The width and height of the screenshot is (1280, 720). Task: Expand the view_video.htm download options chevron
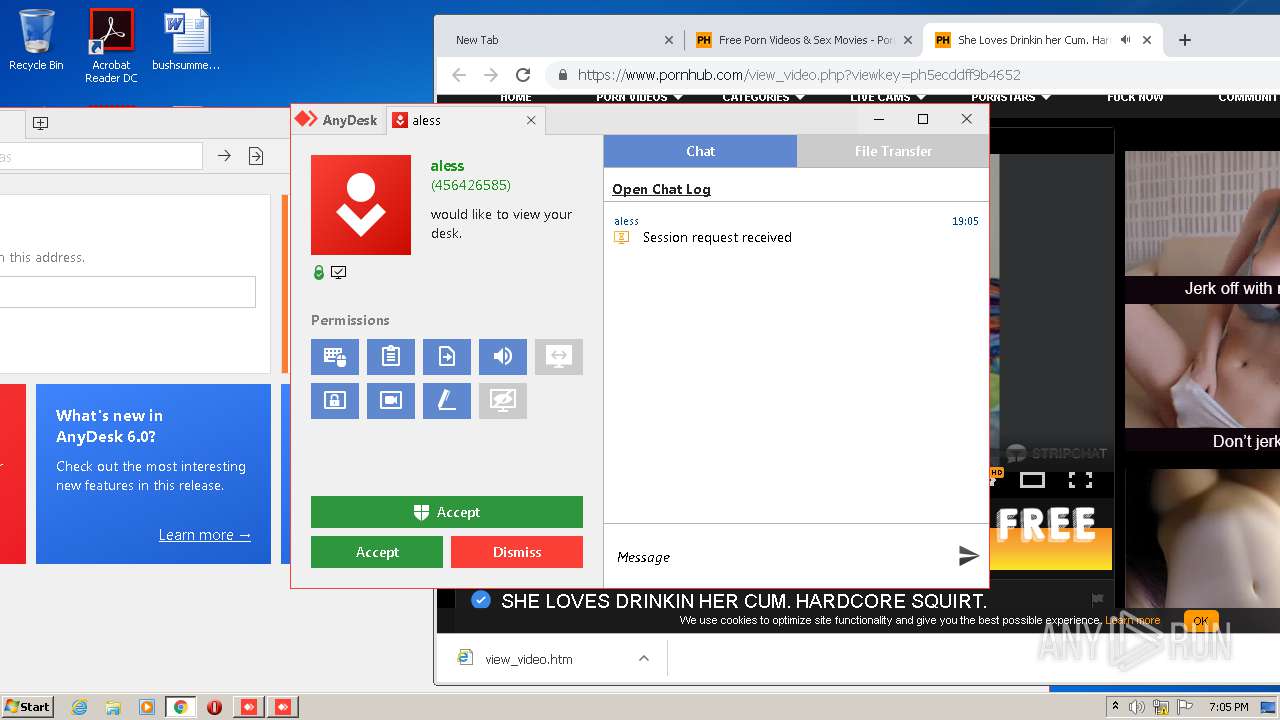point(644,658)
